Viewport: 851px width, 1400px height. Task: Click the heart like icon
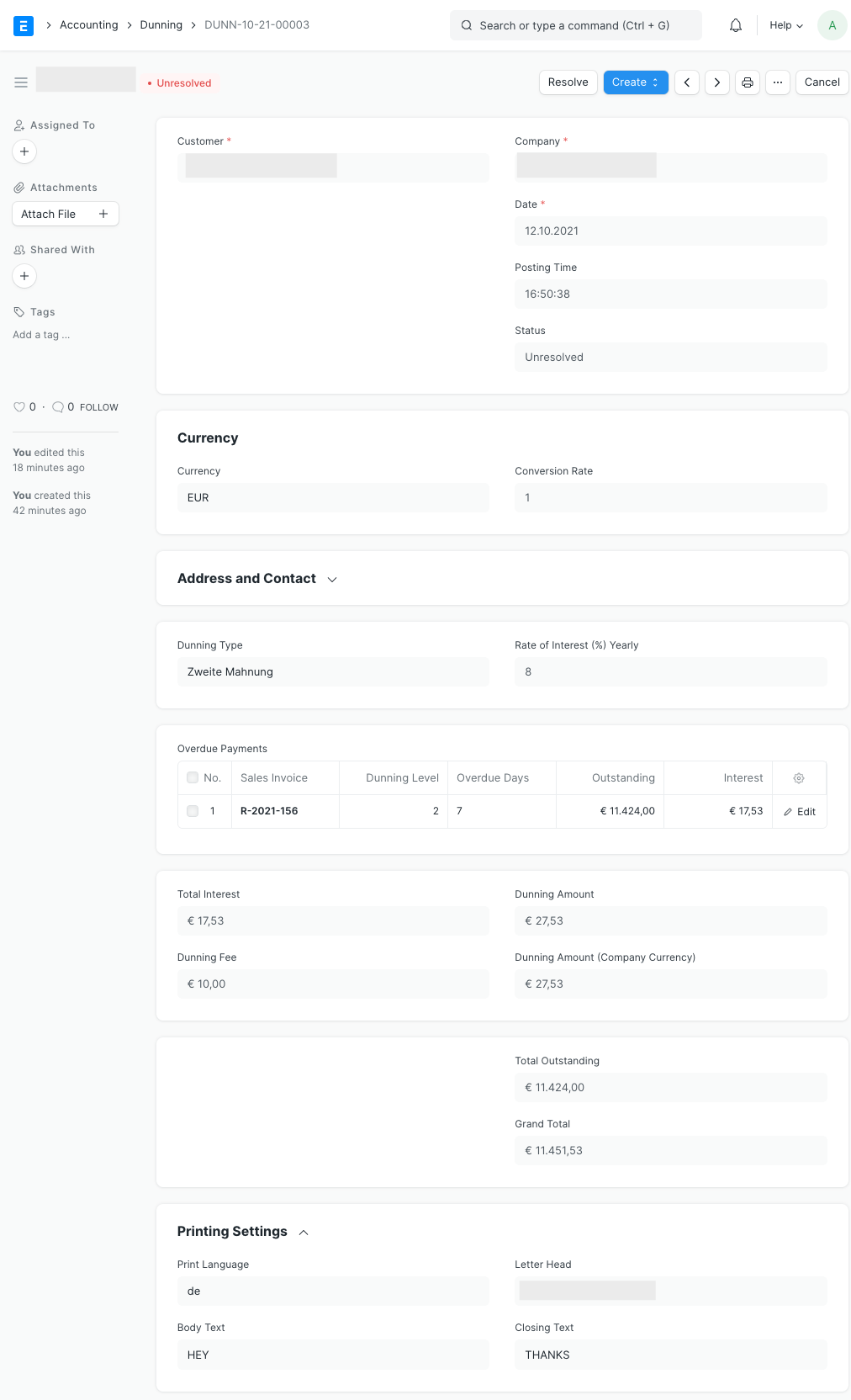[19, 407]
